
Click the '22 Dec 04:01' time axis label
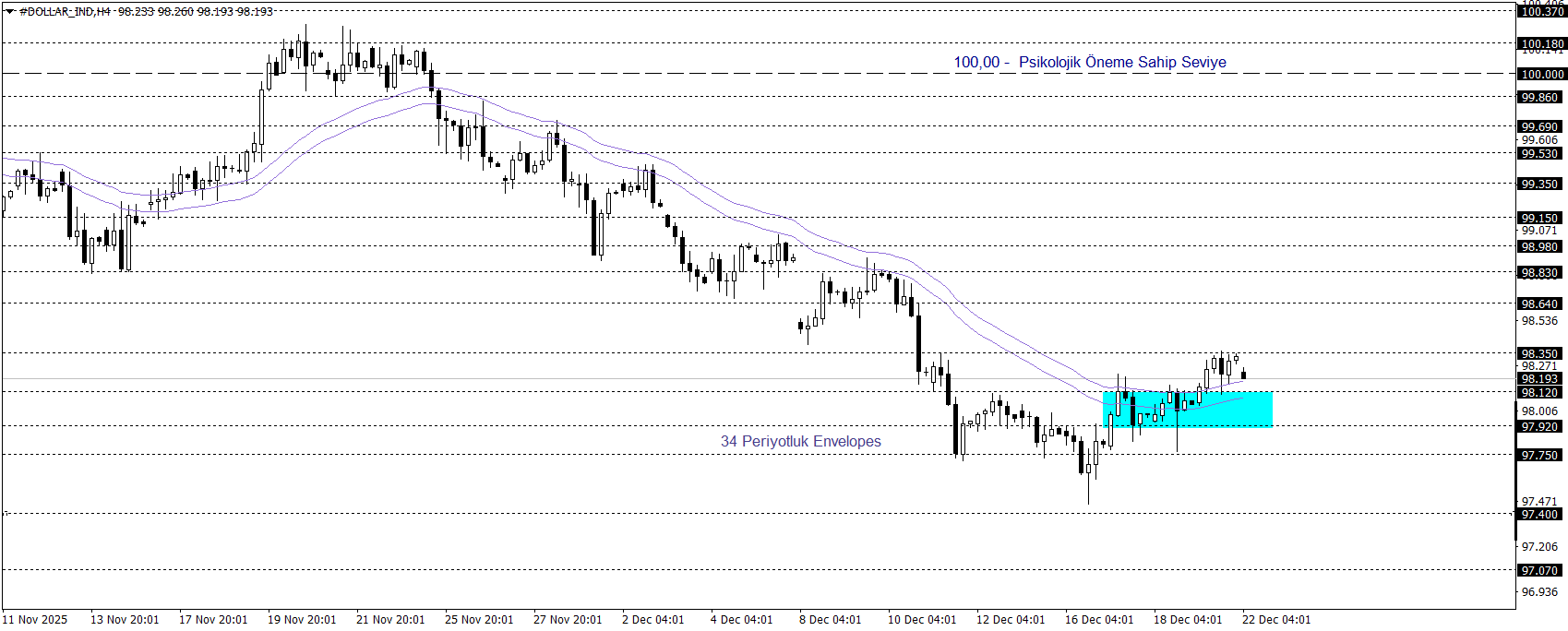pyautogui.click(x=1276, y=620)
